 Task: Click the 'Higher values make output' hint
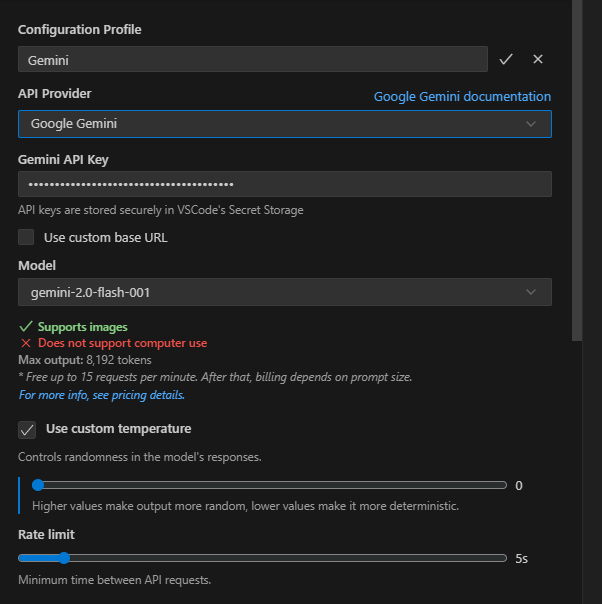(245, 506)
